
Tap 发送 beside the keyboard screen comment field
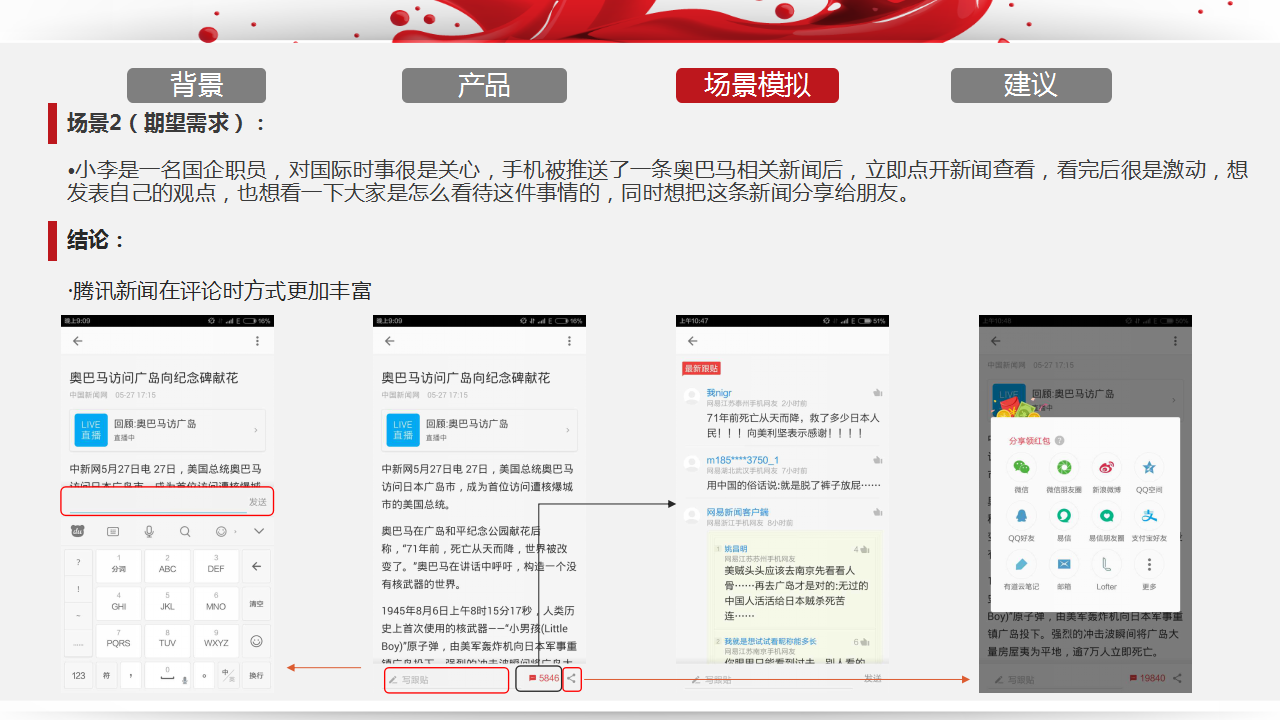coord(258,502)
